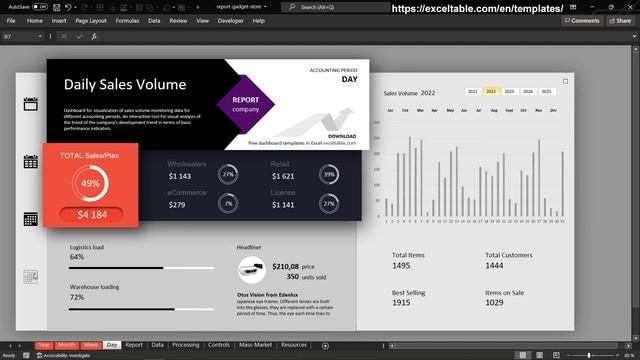Click the Comments speech bubble button

pyautogui.click(x=582, y=20)
